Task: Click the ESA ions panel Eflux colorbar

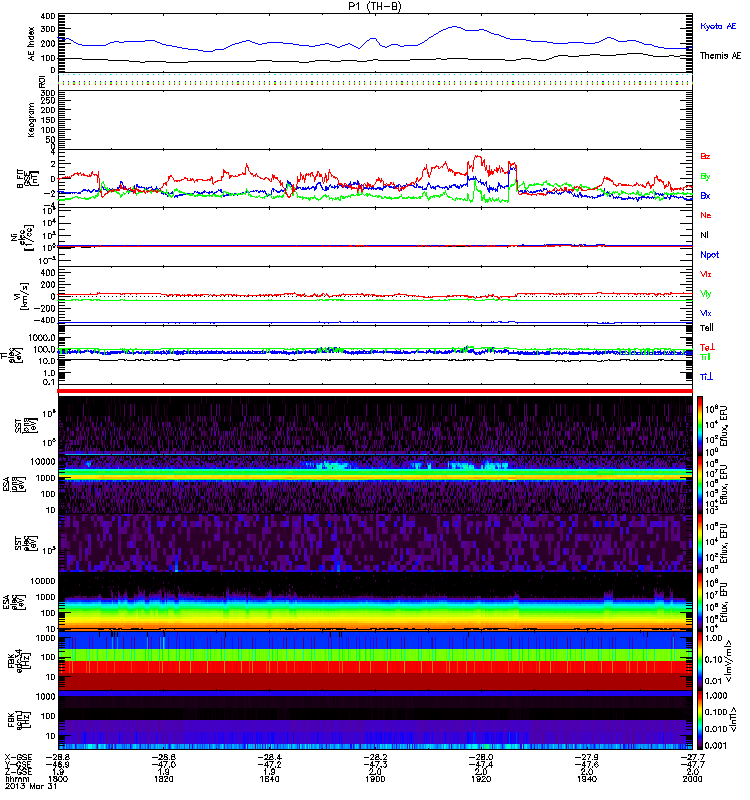Action: pos(700,484)
